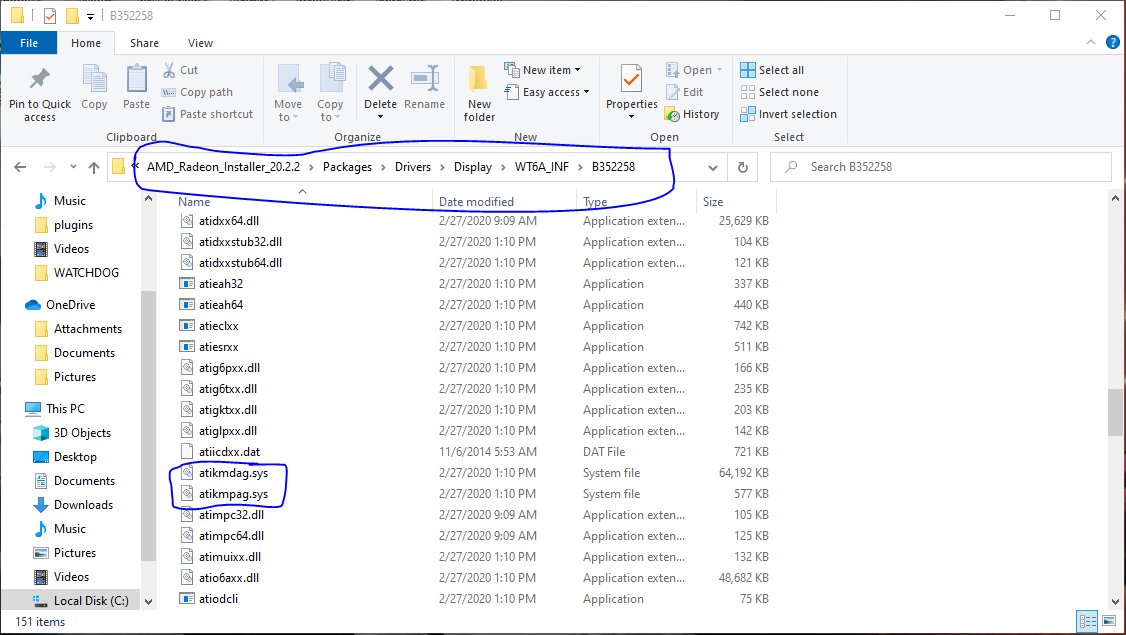Switch to the Share ribbon tab
This screenshot has height=635, width=1126.
144,43
